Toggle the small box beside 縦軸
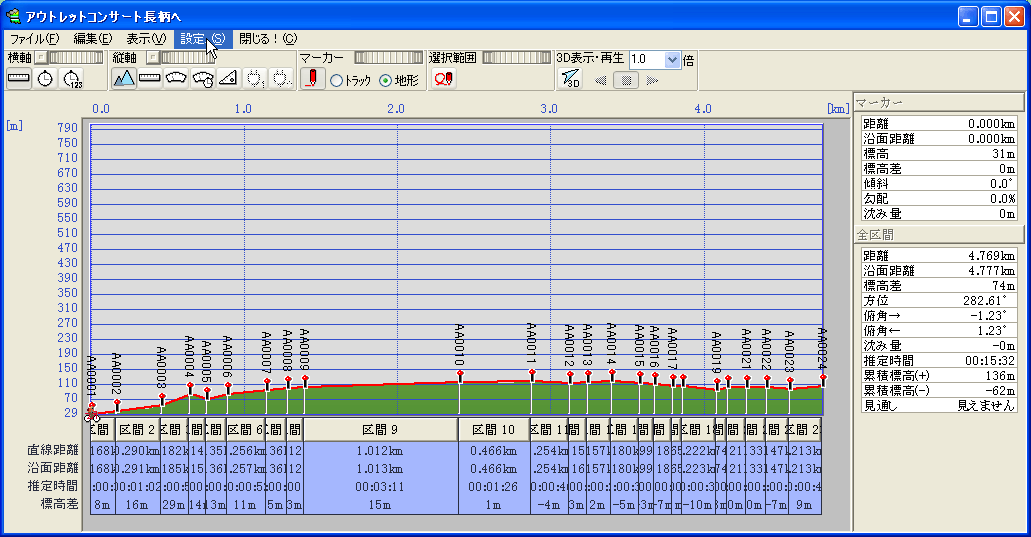The width and height of the screenshot is (1031, 537). 152,58
